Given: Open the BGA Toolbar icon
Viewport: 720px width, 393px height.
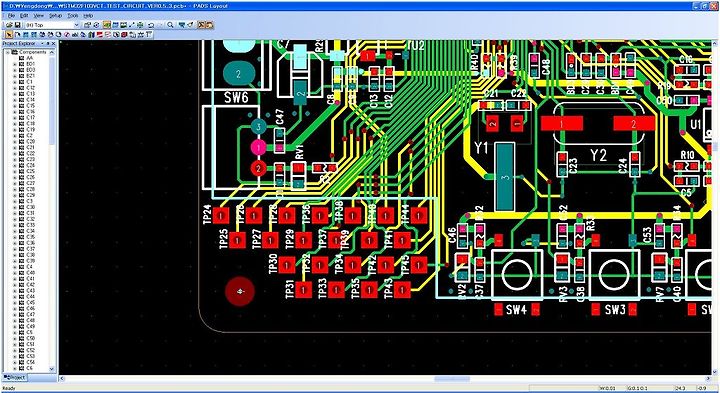Looking at the screenshot, I should tap(140, 25).
